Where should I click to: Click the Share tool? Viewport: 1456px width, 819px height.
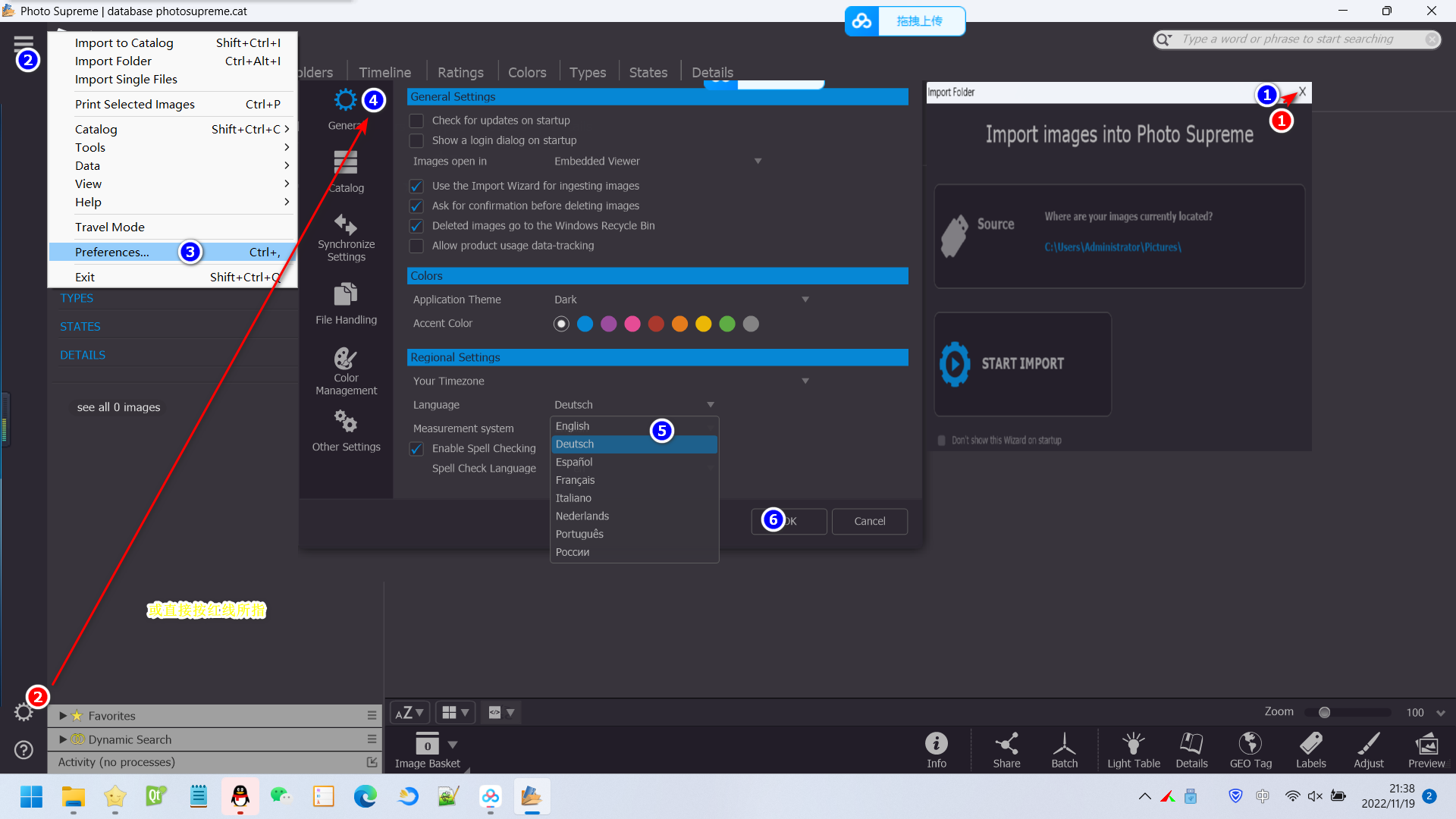[1006, 750]
